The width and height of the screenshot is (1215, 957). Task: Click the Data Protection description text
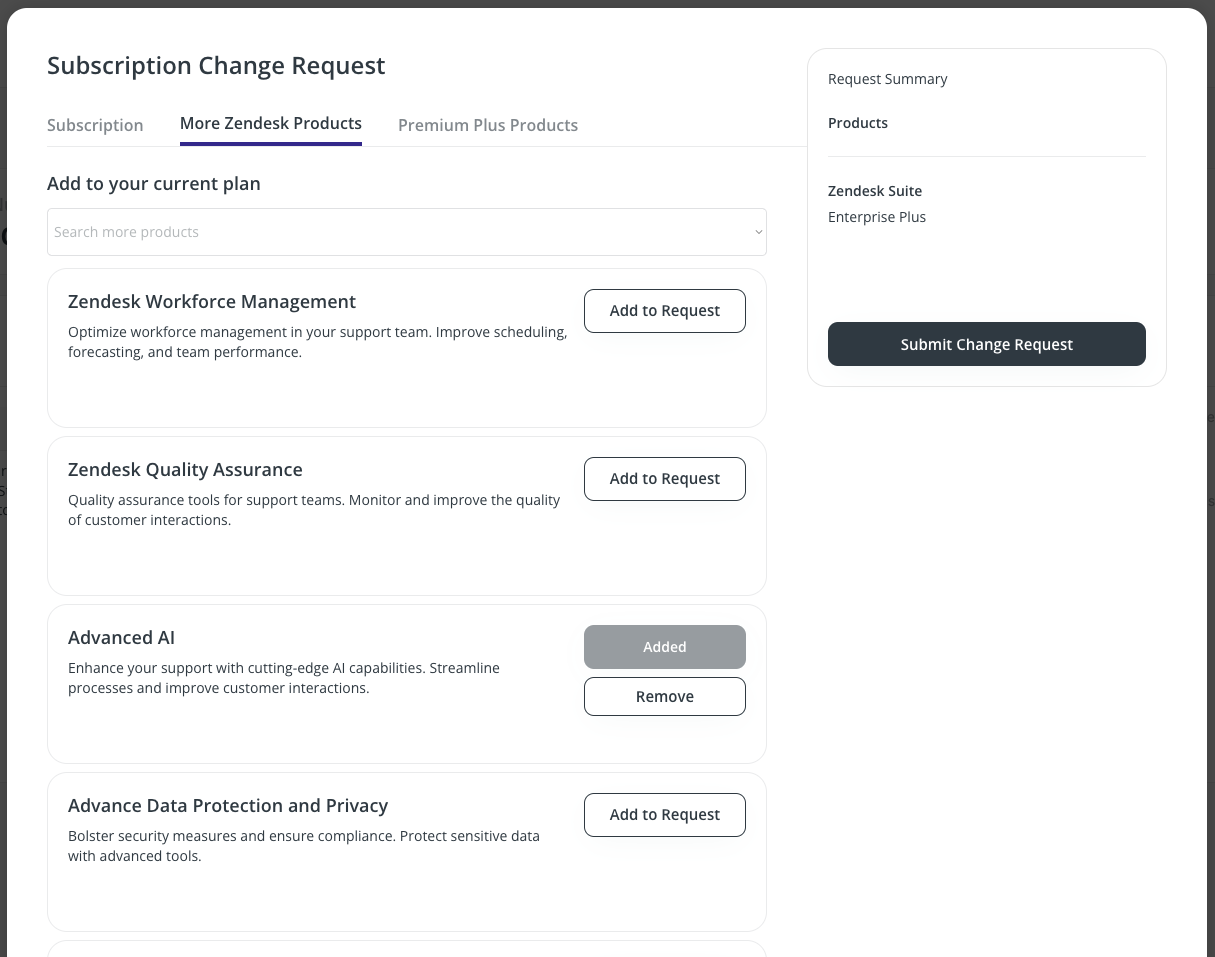tap(304, 846)
